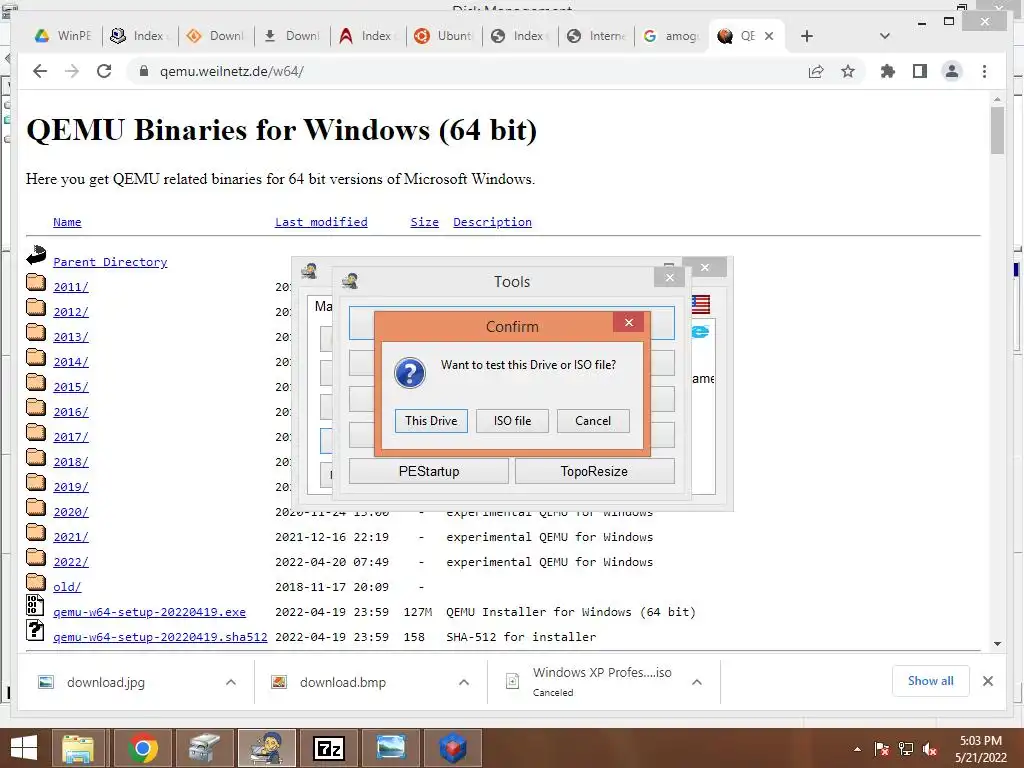This screenshot has width=1024, height=768.
Task: Toggle Chrome side panel icon
Action: (x=920, y=71)
